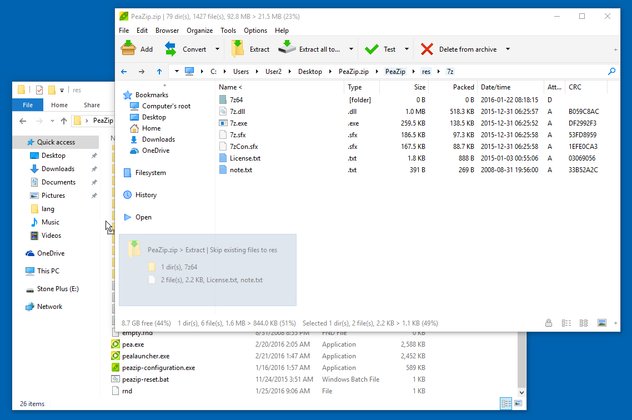This screenshot has width=632, height=420.
Task: Open Delete from archive dropdown arrow
Action: tap(508, 49)
